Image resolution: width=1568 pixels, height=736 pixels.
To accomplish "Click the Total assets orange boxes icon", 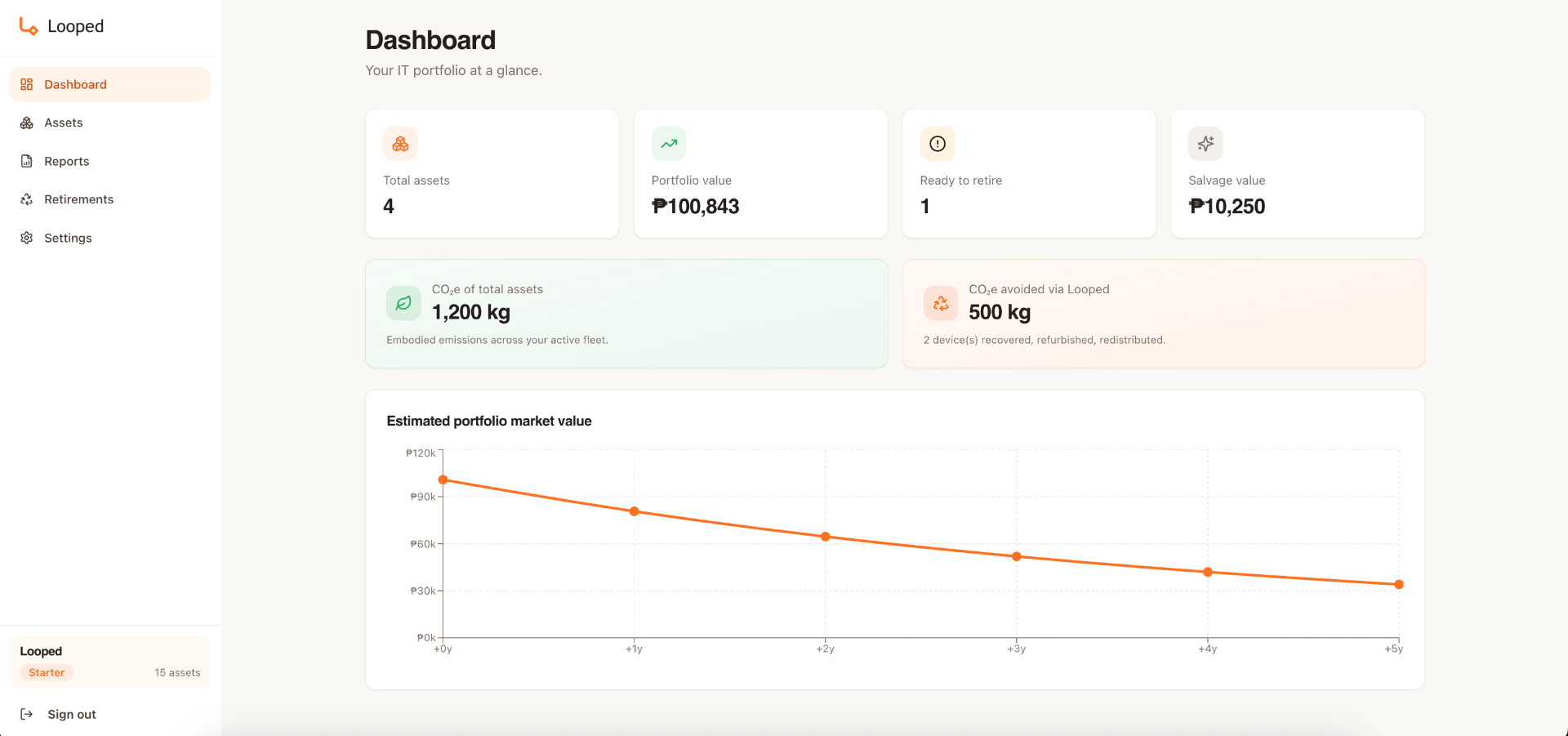I will coord(400,144).
